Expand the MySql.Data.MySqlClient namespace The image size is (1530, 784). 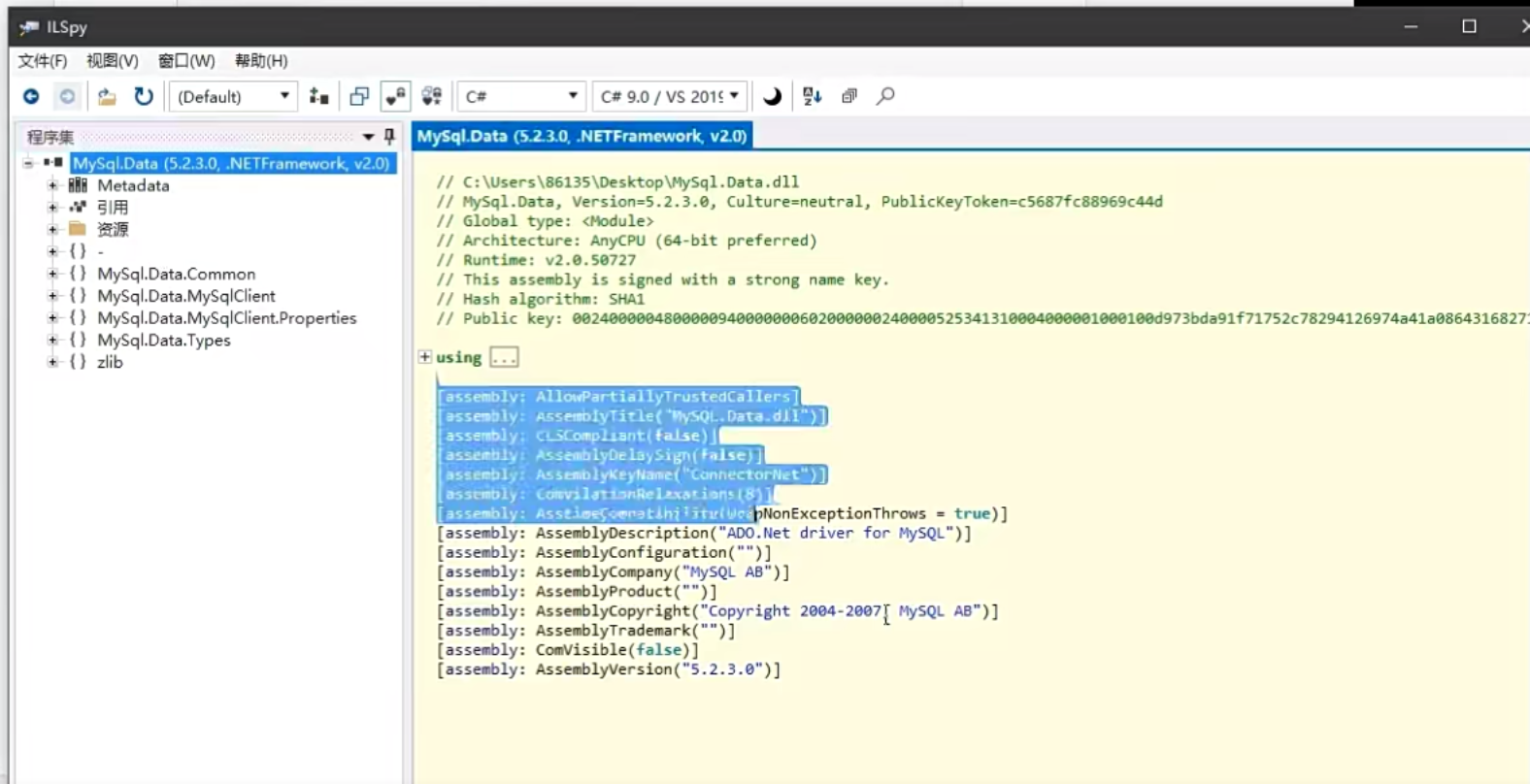pyautogui.click(x=53, y=296)
